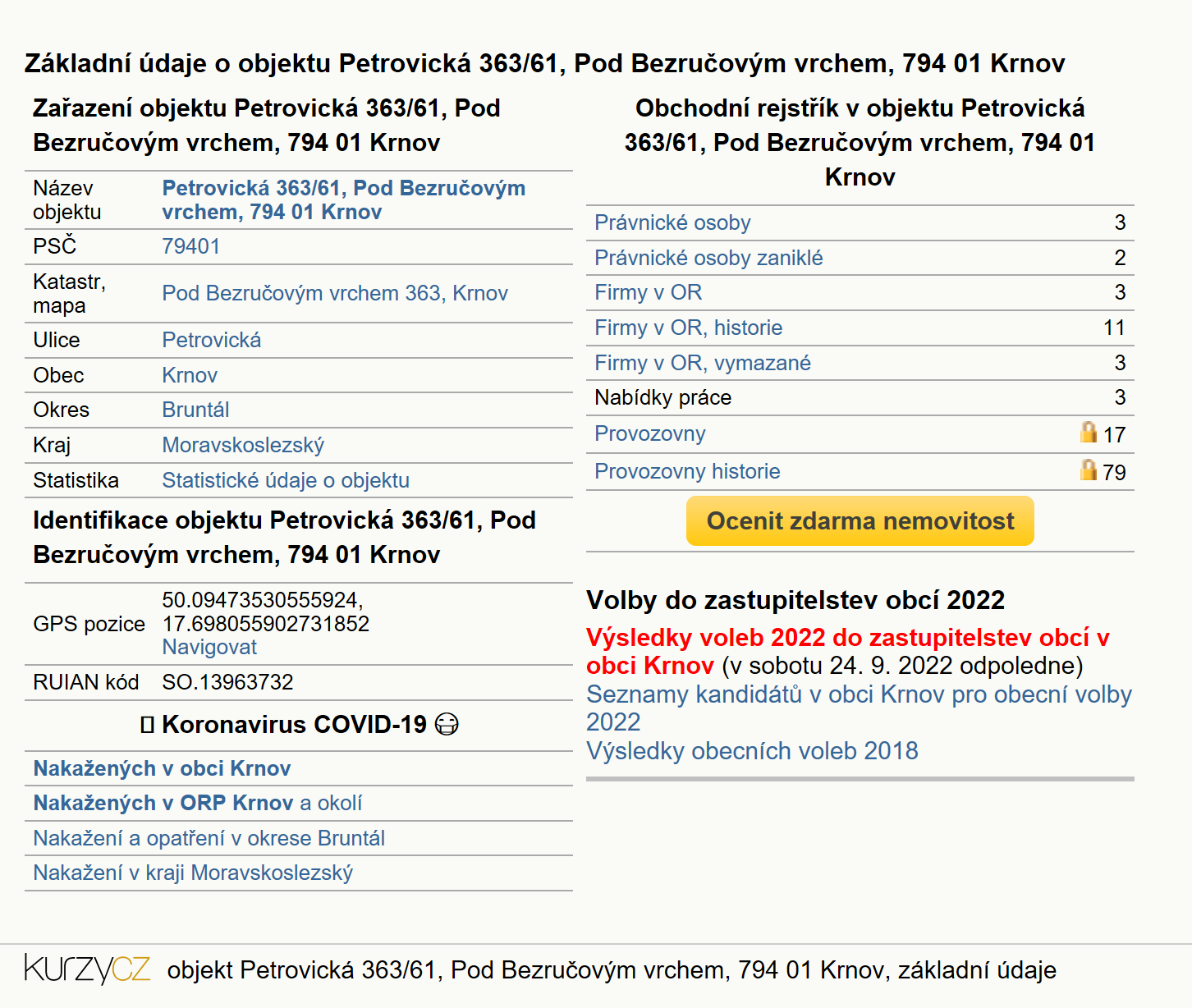
Task: Open PSČ 79401 link
Action: click(x=190, y=246)
